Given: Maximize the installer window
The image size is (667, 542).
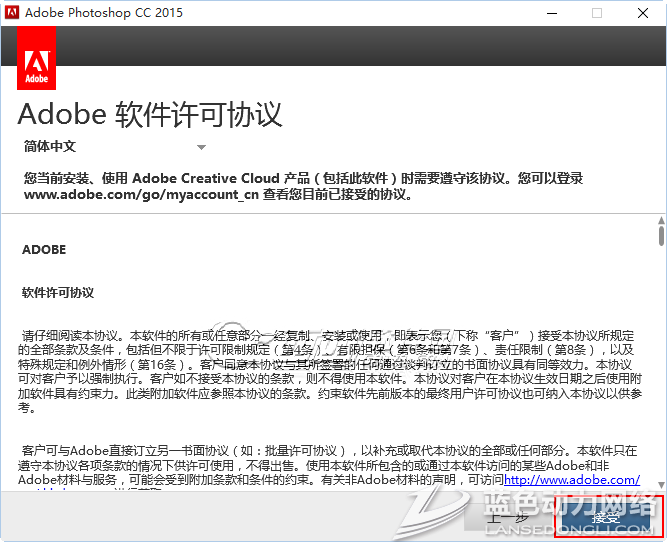Looking at the screenshot, I should point(597,13).
